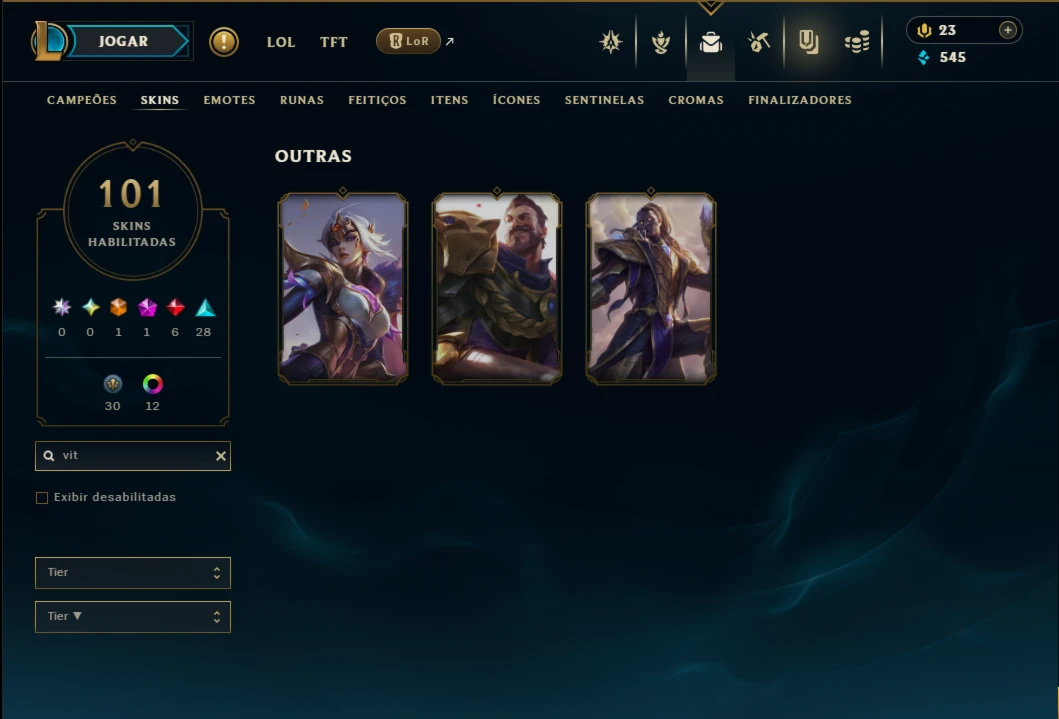Open the Loot hammer icon
This screenshot has width=1059, height=719.
coord(759,43)
